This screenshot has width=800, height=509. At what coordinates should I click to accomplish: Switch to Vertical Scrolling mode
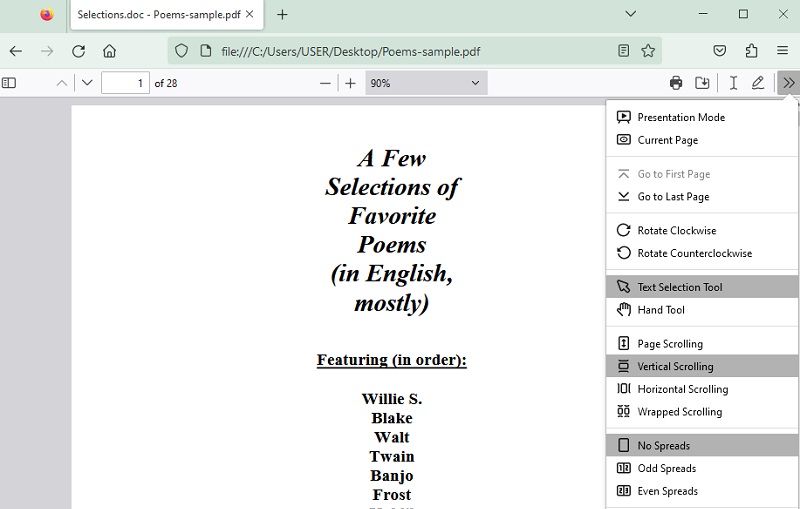[702, 366]
